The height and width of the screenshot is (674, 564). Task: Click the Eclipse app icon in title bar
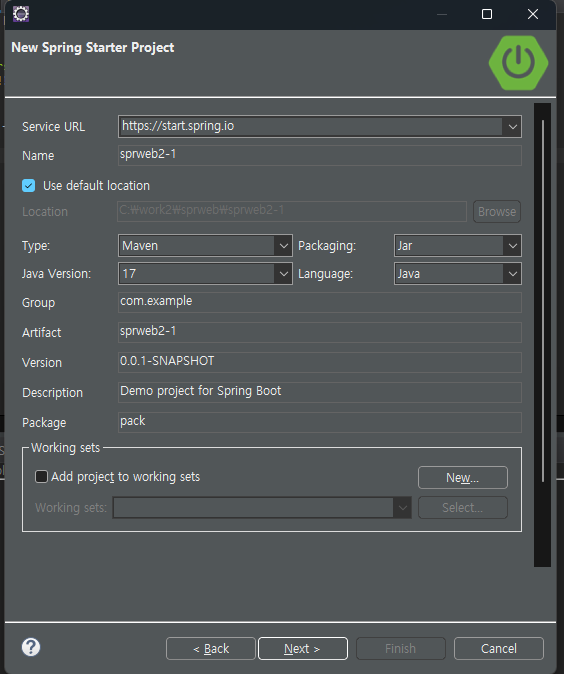pyautogui.click(x=21, y=14)
